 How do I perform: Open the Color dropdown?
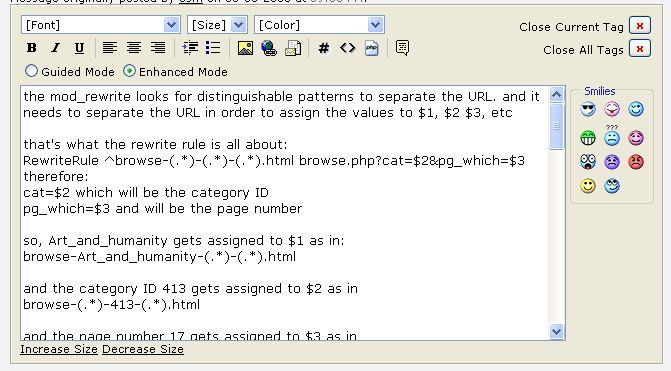[x=319, y=25]
